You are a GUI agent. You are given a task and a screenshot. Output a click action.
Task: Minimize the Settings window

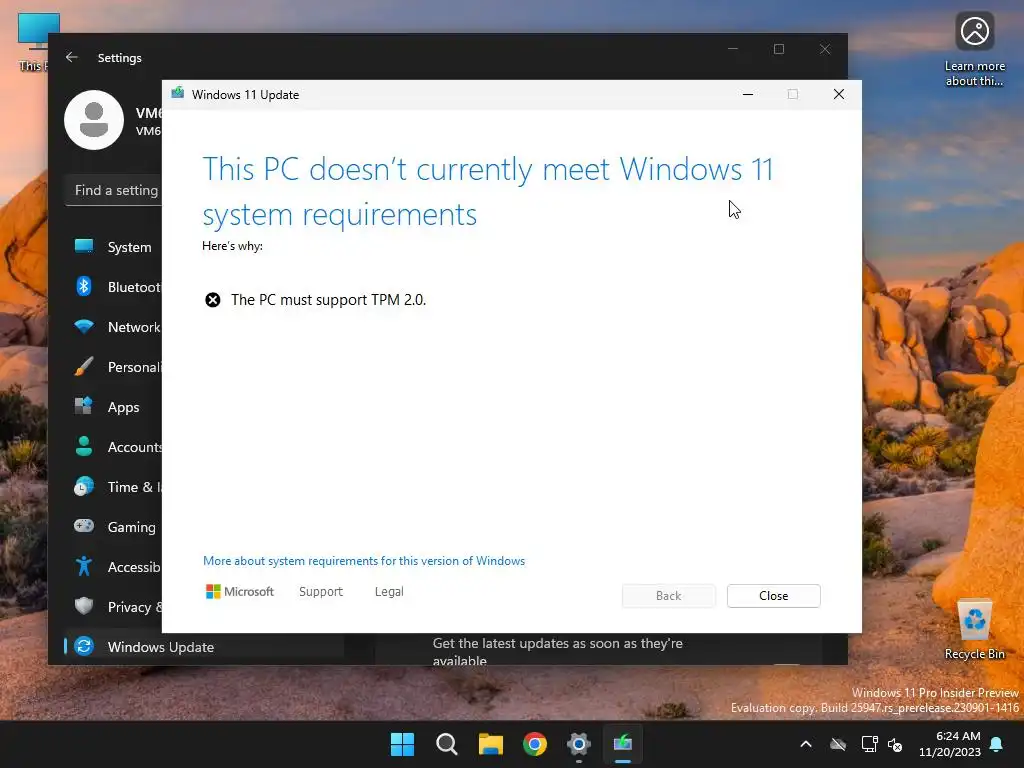[733, 49]
